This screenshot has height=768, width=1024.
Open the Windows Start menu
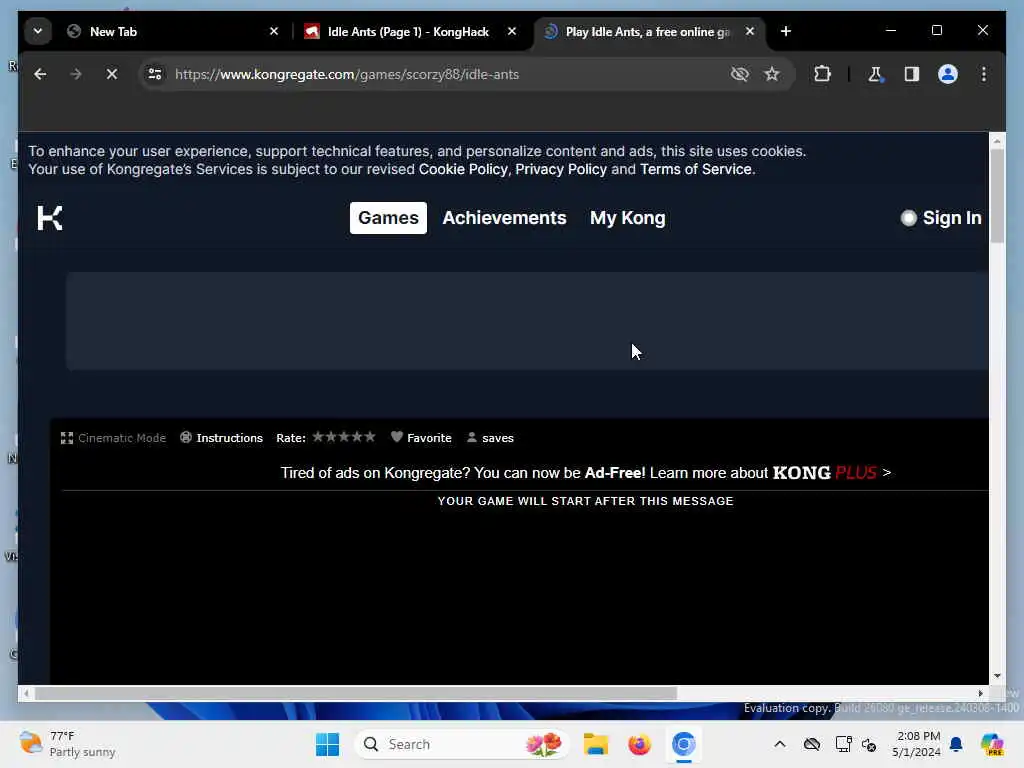(x=327, y=744)
